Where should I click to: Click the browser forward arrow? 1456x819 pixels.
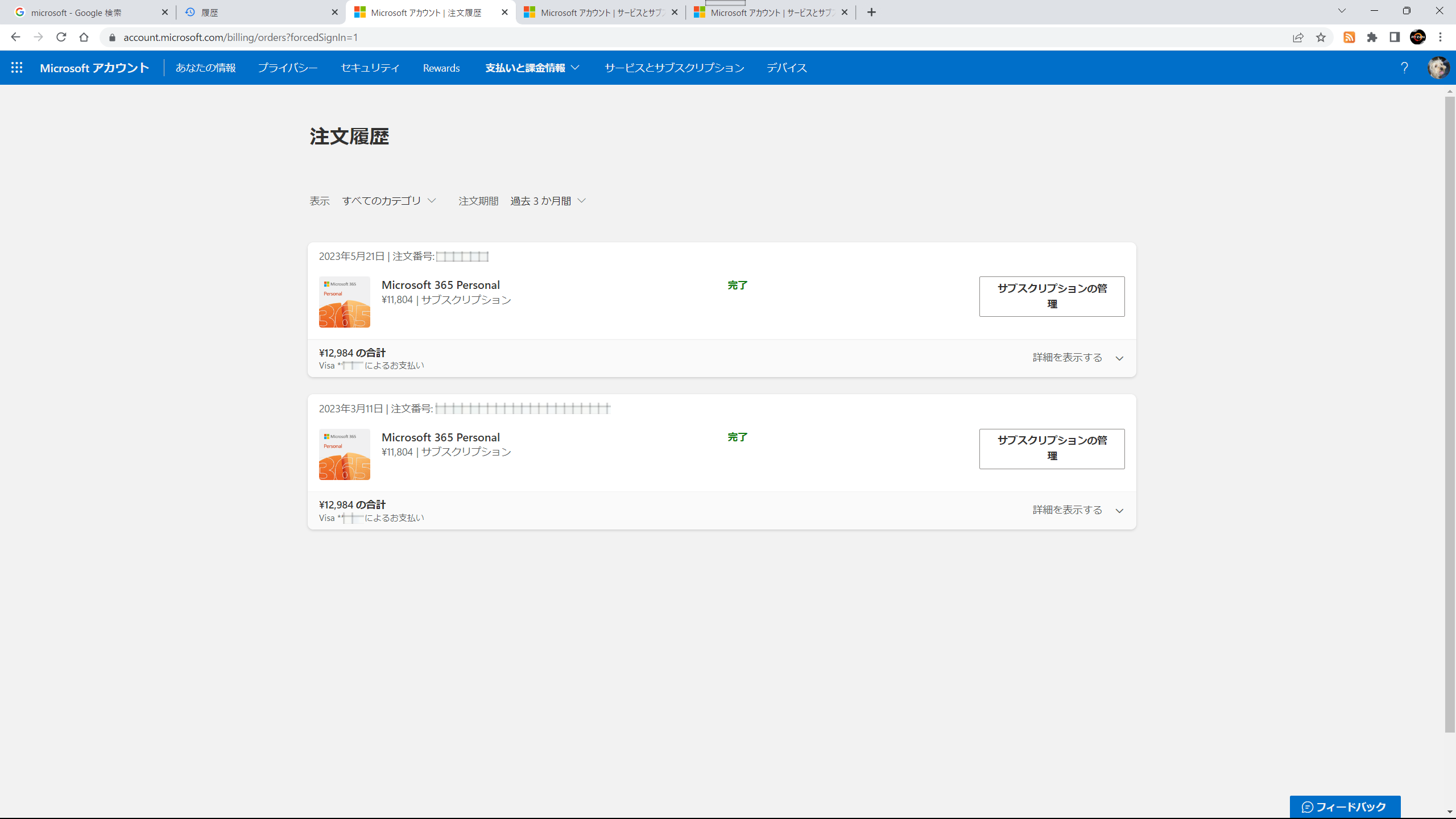pos(38,38)
